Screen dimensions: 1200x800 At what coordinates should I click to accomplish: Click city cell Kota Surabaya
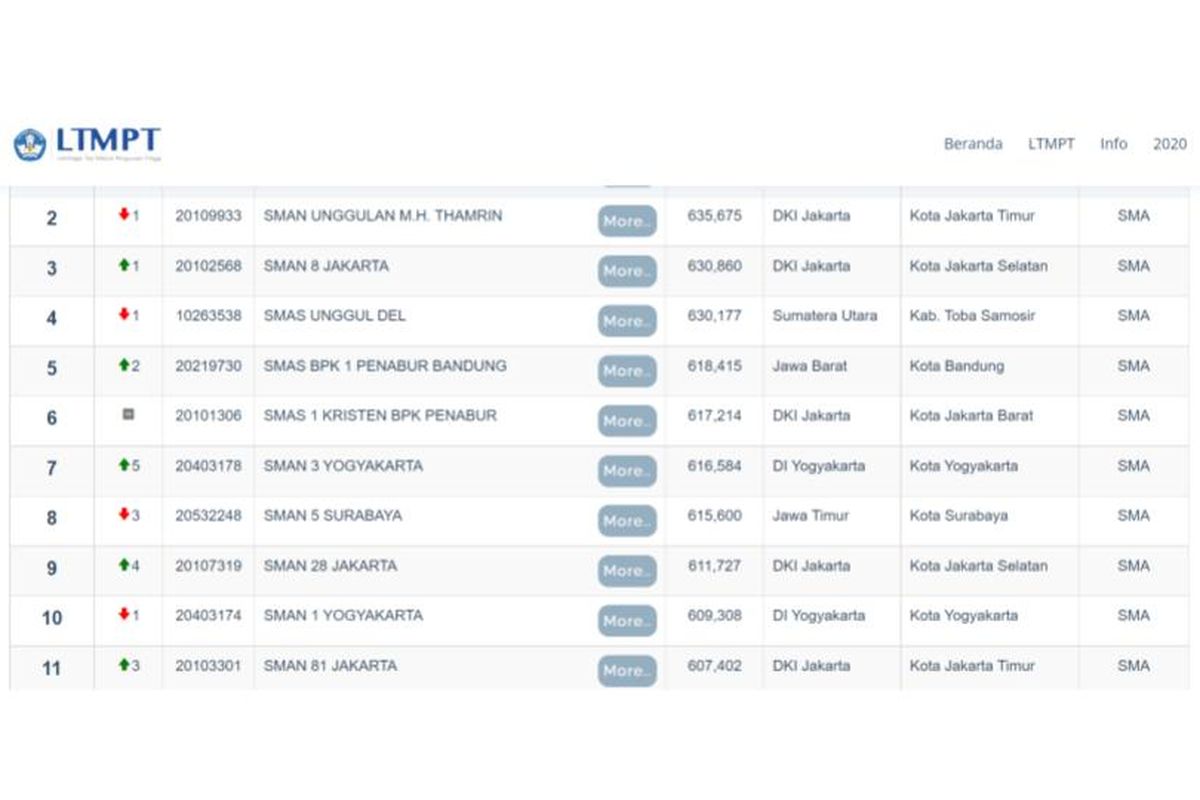959,515
